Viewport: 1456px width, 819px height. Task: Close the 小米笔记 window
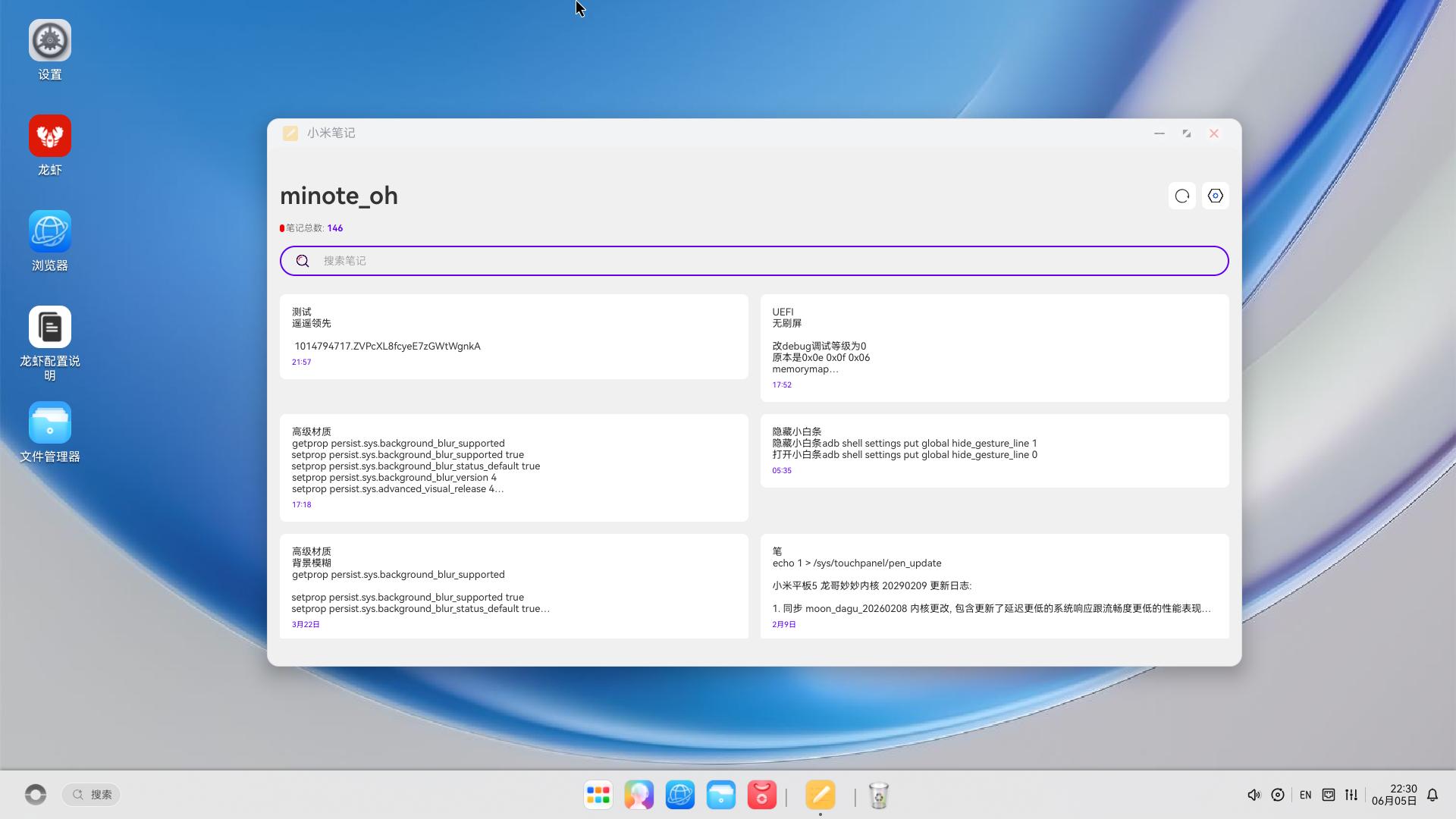[x=1214, y=133]
